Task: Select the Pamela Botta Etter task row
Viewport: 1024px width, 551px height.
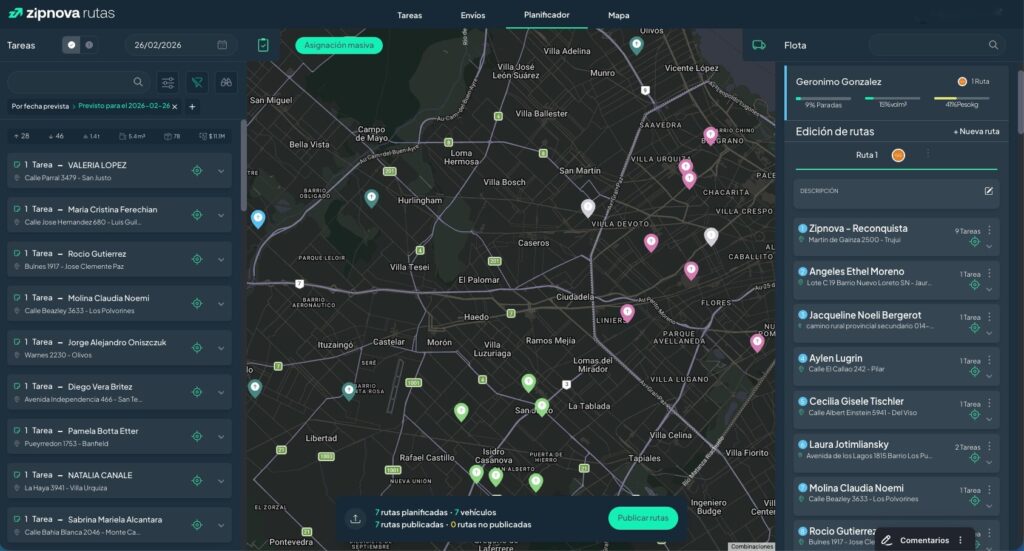Action: click(x=120, y=437)
